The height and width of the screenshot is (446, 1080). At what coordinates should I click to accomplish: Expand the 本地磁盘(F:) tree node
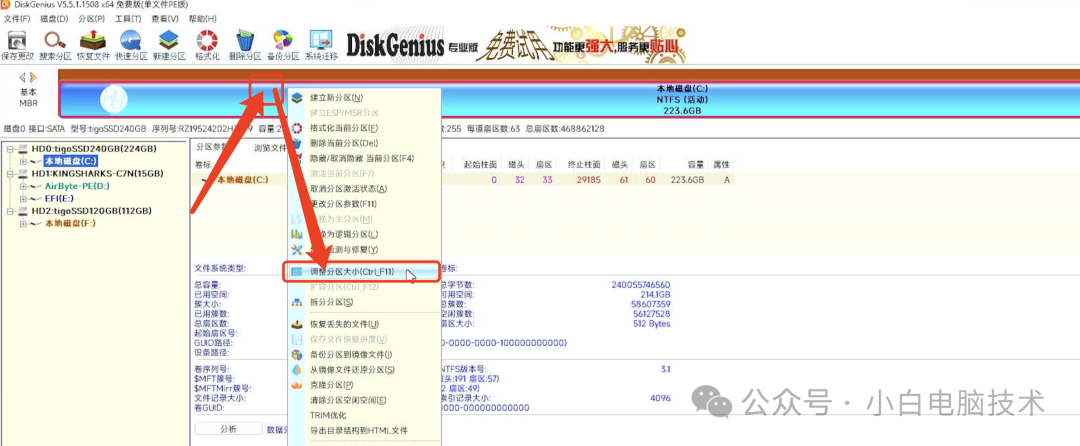[23, 223]
